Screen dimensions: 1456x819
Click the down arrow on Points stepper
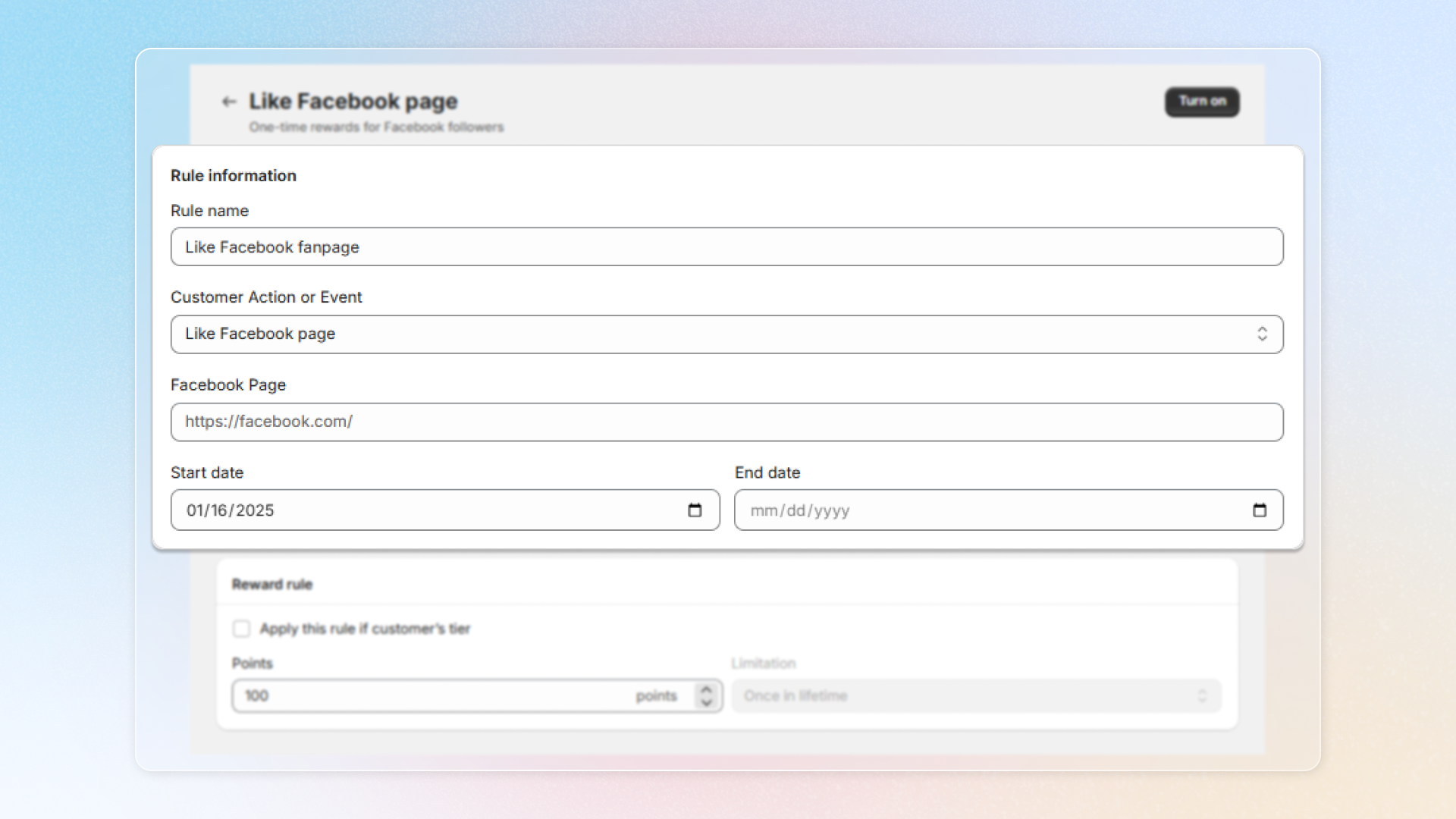pyautogui.click(x=707, y=703)
